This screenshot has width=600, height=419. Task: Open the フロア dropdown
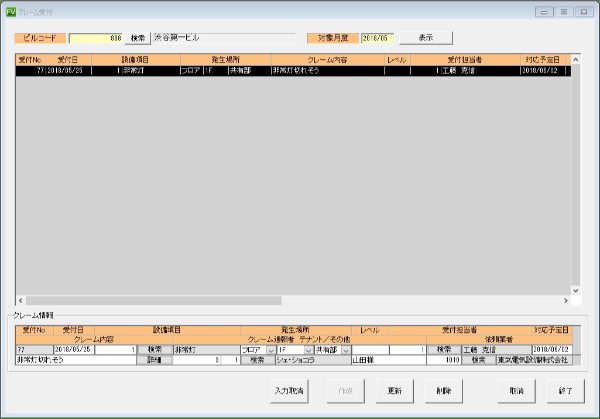(x=271, y=350)
